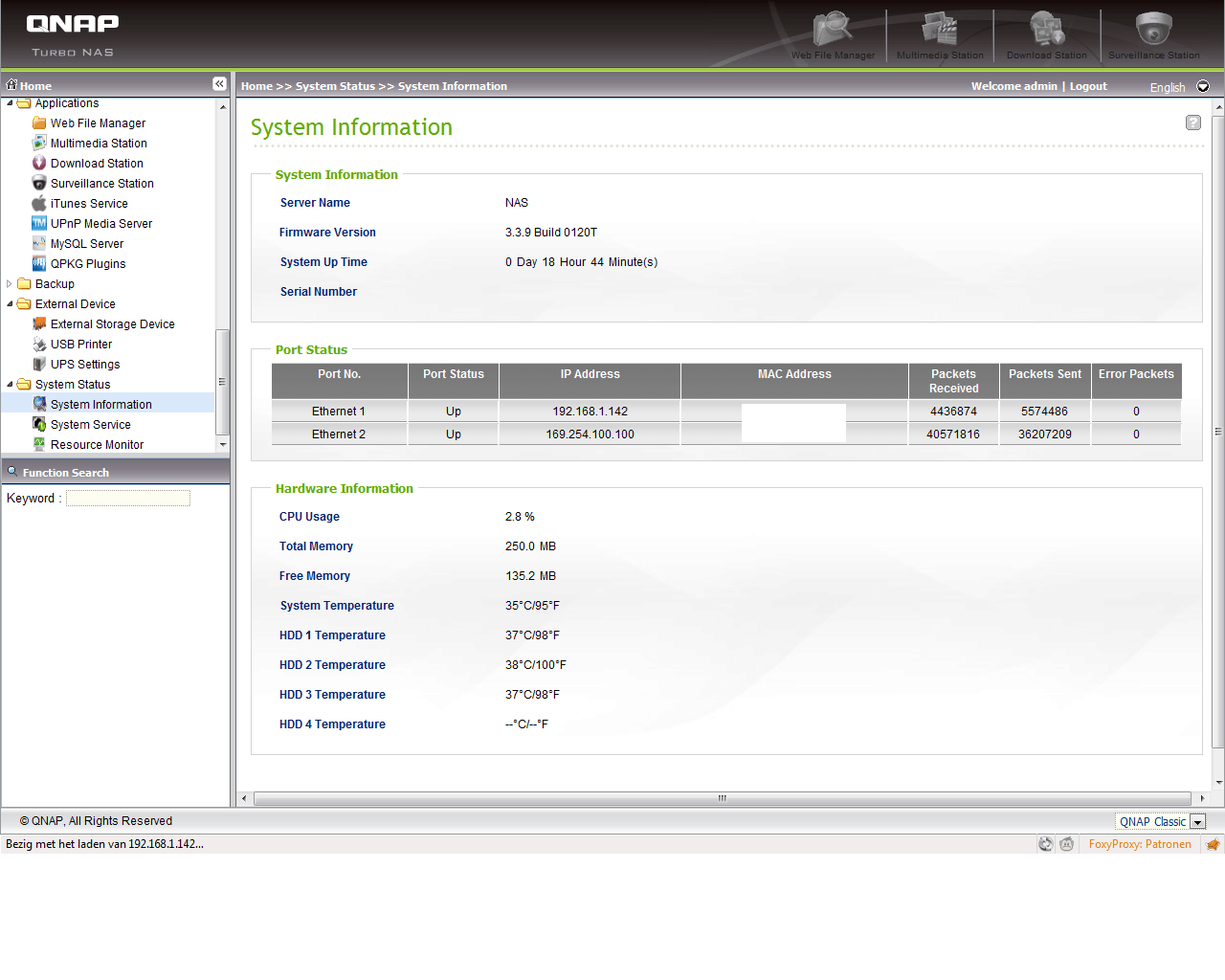Open Multimedia Station from top toolbar
Screen dimensions: 1225x980
pyautogui.click(x=940, y=35)
